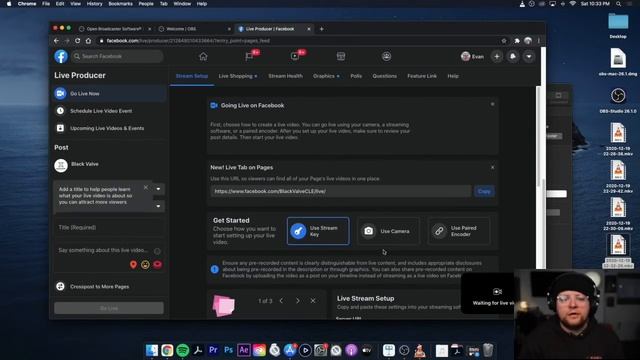Open the History menu in menu bar
The height and width of the screenshot is (360, 640).
click(x=94, y=4)
